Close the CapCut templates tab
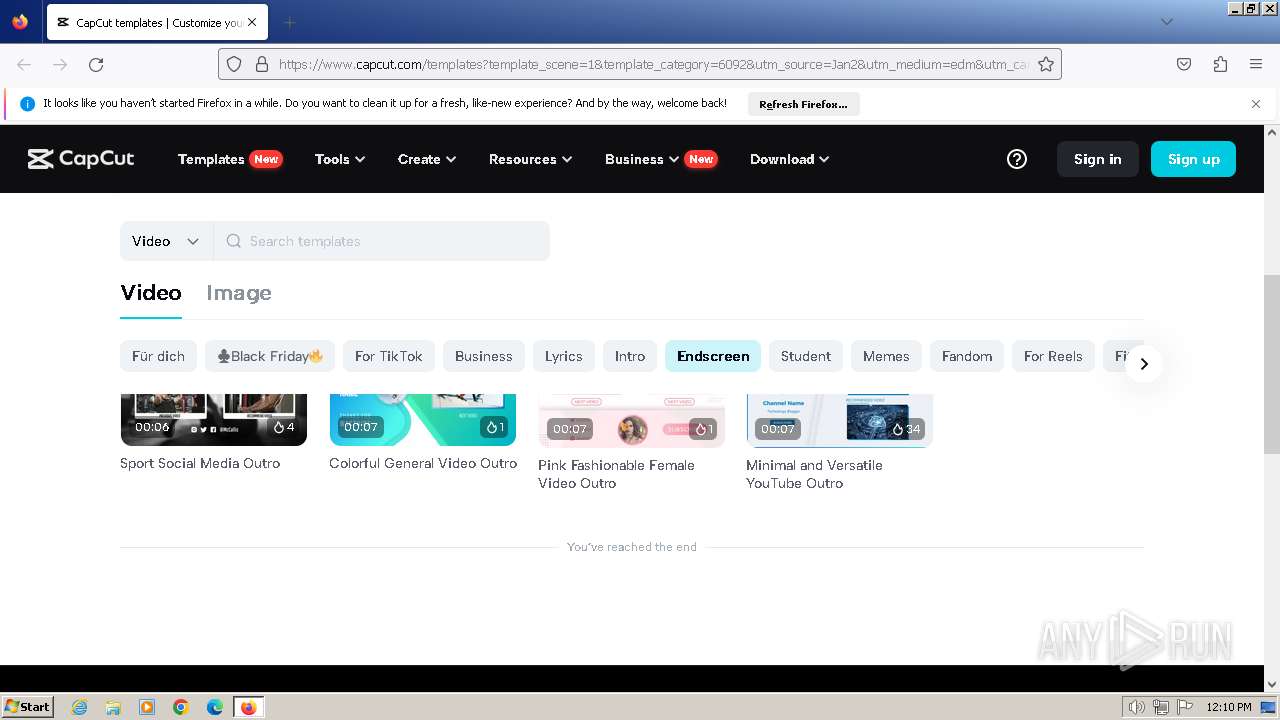 pos(251,22)
